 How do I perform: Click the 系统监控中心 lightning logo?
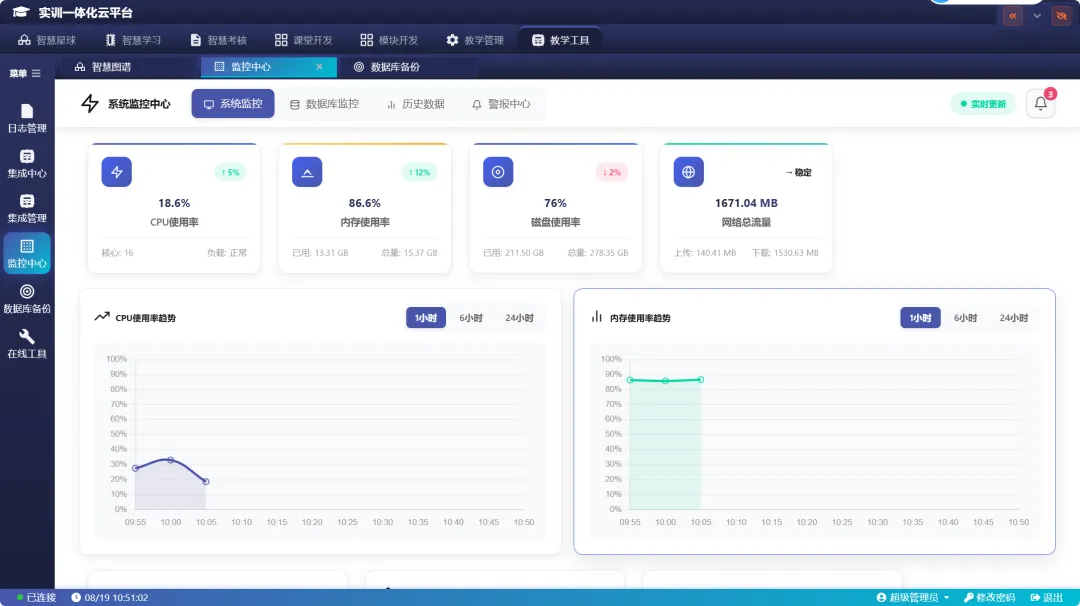click(90, 104)
